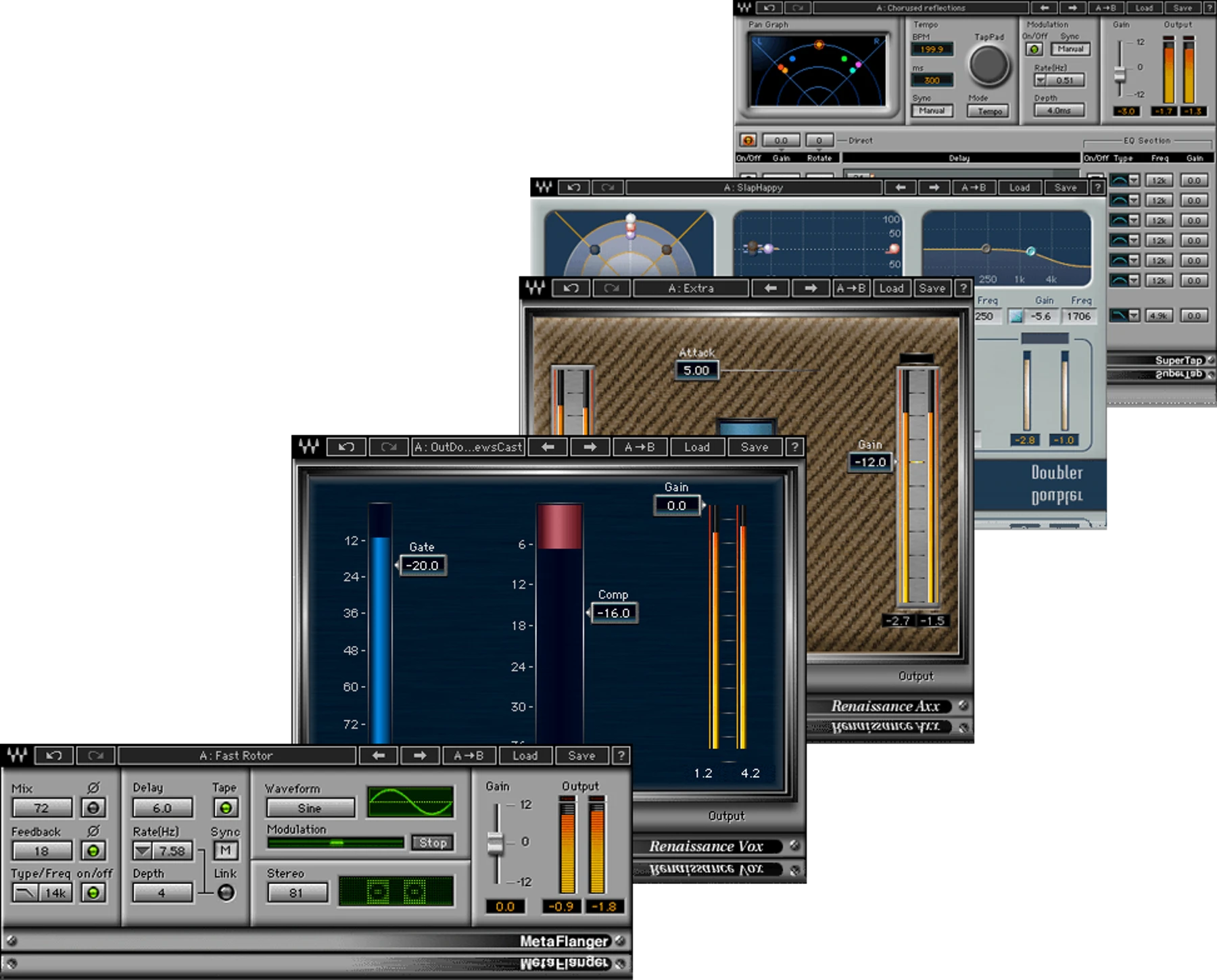Open the filter type selector next to 14k
This screenshot has height=980, width=1217.
(x=26, y=893)
